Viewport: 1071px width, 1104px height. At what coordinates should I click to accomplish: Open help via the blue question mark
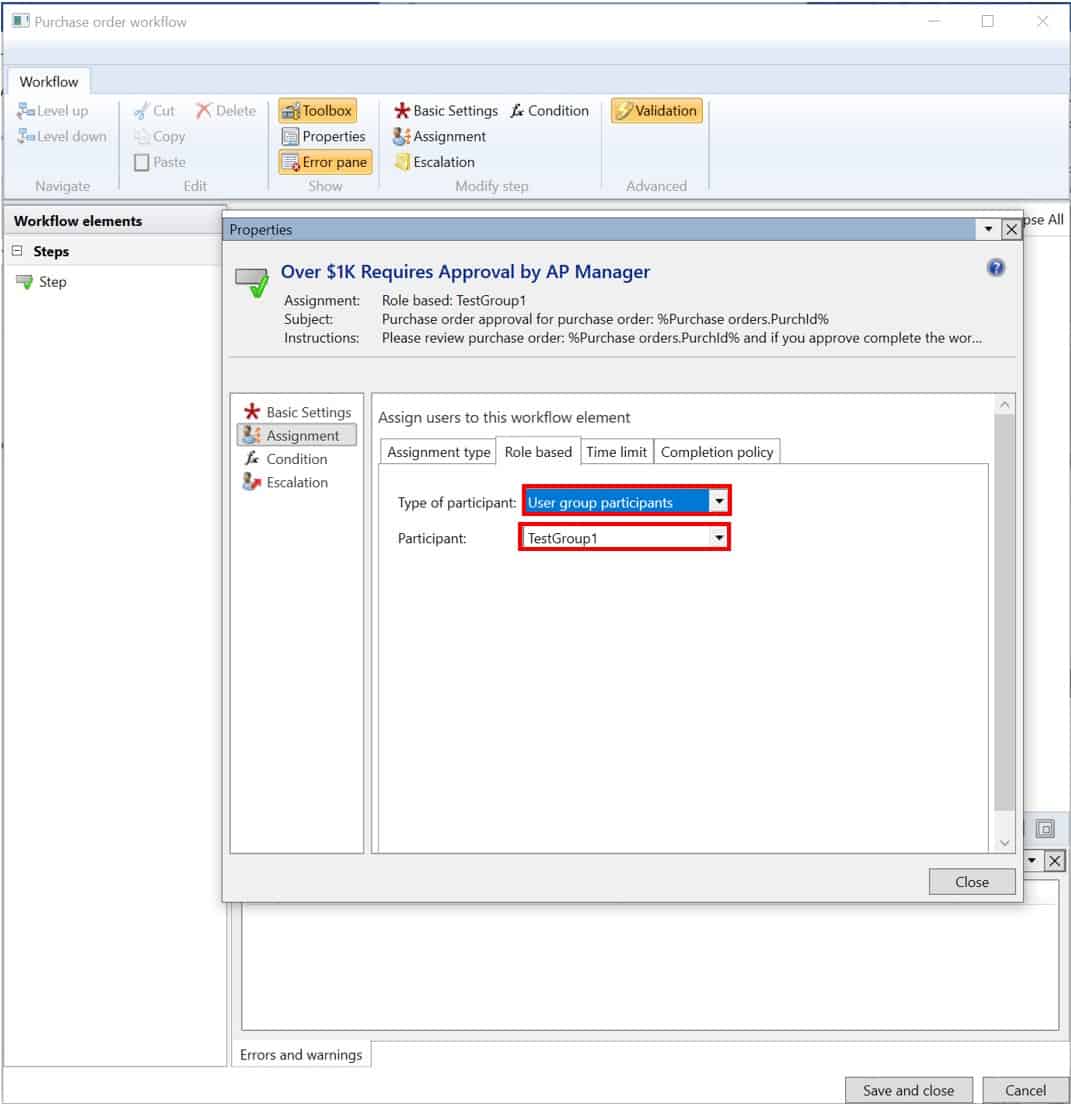[x=996, y=268]
